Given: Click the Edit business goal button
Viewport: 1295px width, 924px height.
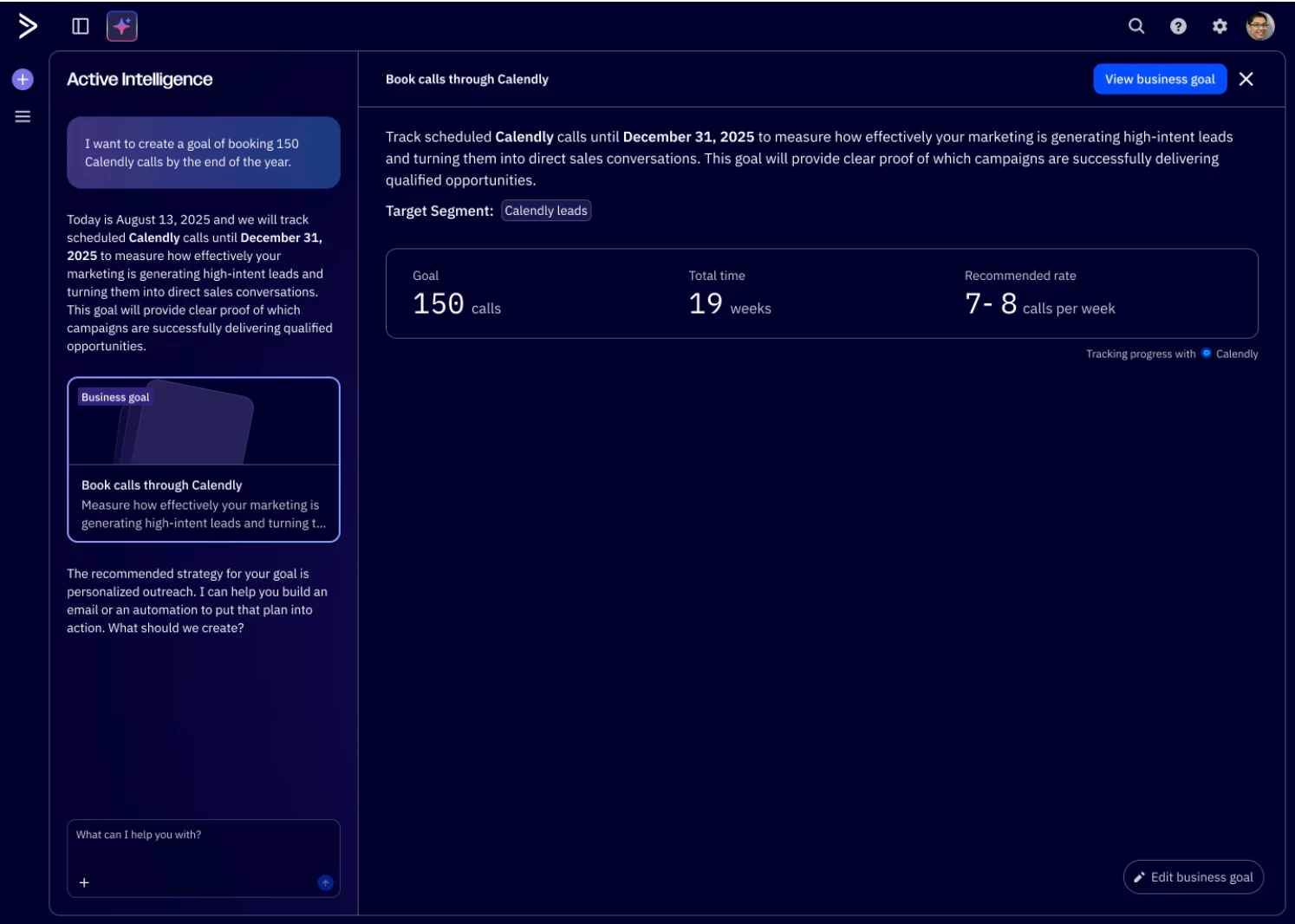Looking at the screenshot, I should pyautogui.click(x=1193, y=876).
